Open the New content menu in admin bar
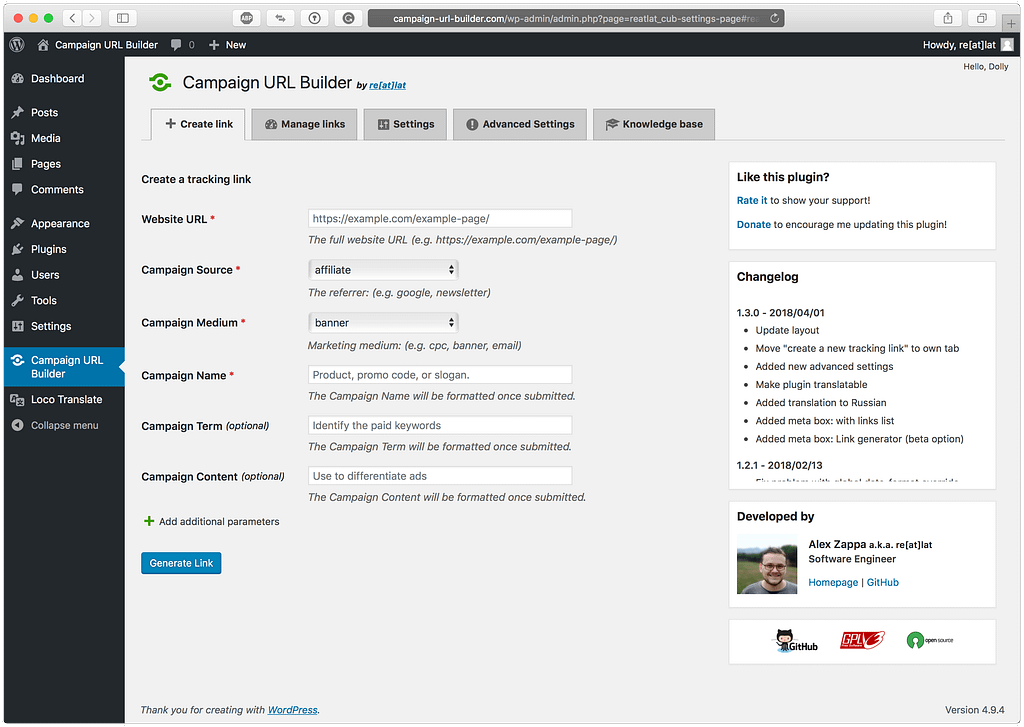The width and height of the screenshot is (1024, 727). 227,45
